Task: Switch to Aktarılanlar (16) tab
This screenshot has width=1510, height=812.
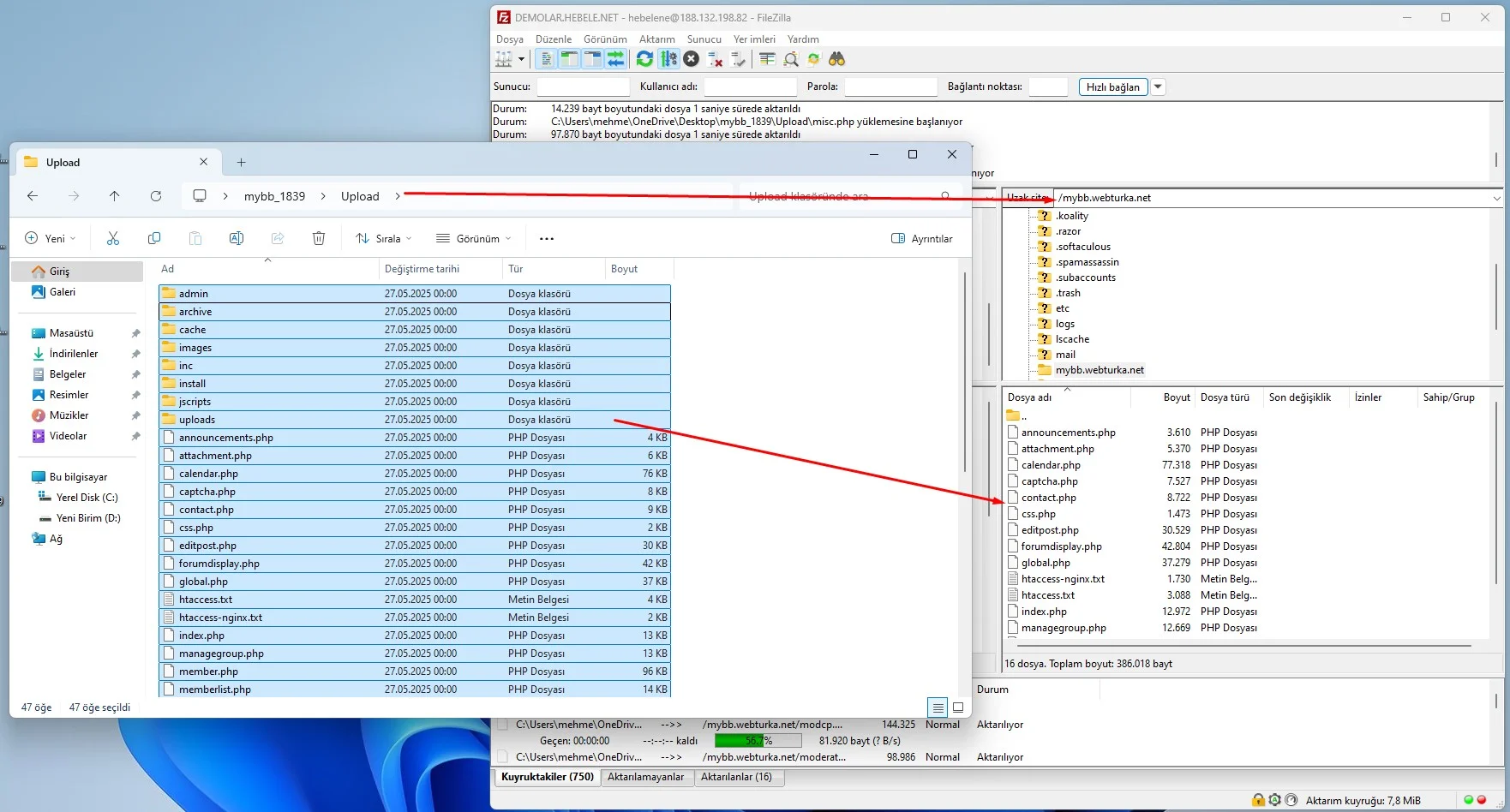Action: point(736,777)
